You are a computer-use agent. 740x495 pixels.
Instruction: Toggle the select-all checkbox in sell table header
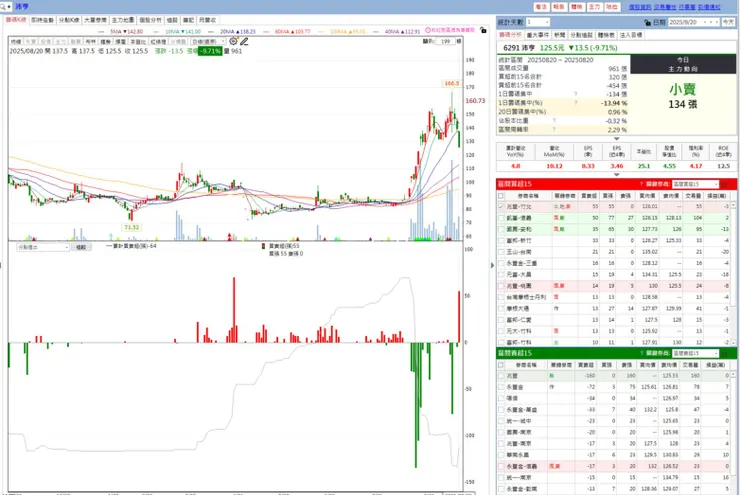(501, 365)
